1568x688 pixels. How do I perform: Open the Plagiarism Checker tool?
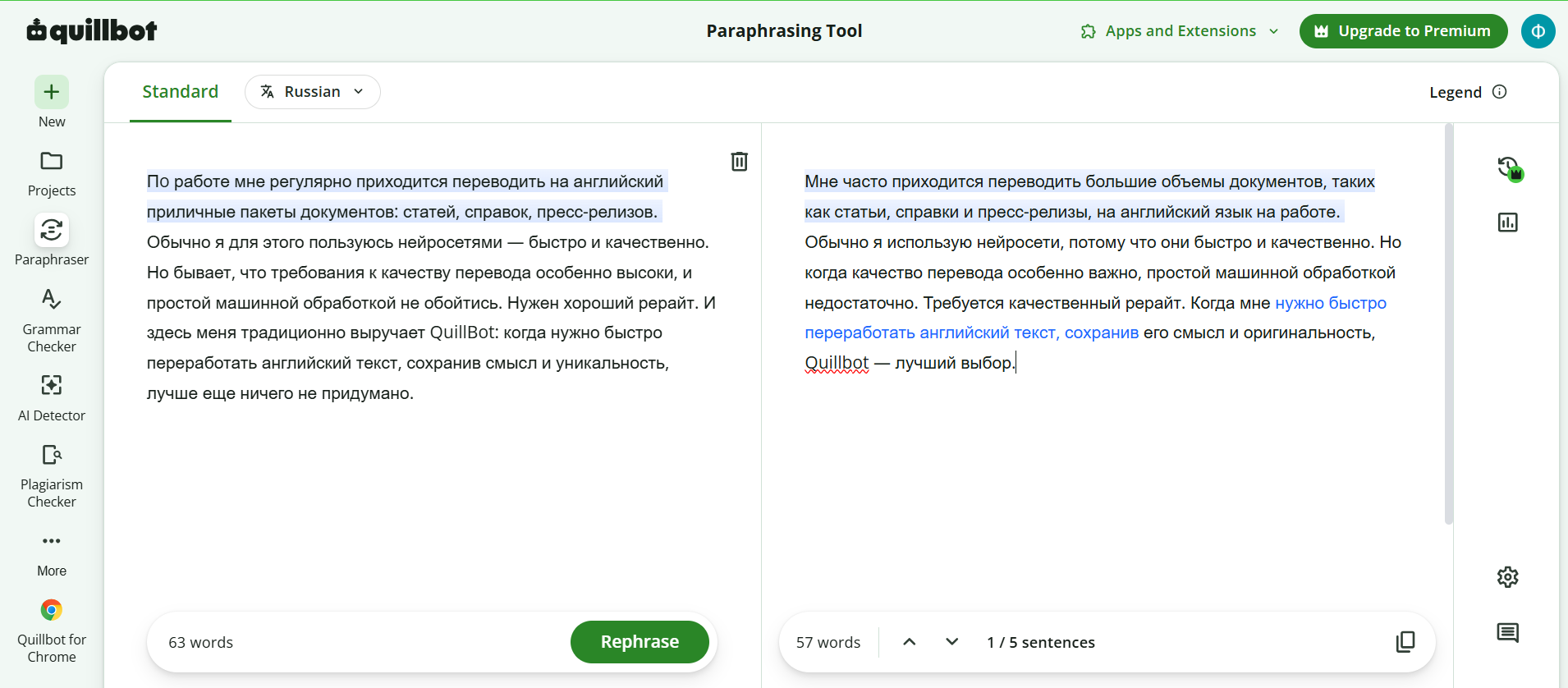coord(52,475)
